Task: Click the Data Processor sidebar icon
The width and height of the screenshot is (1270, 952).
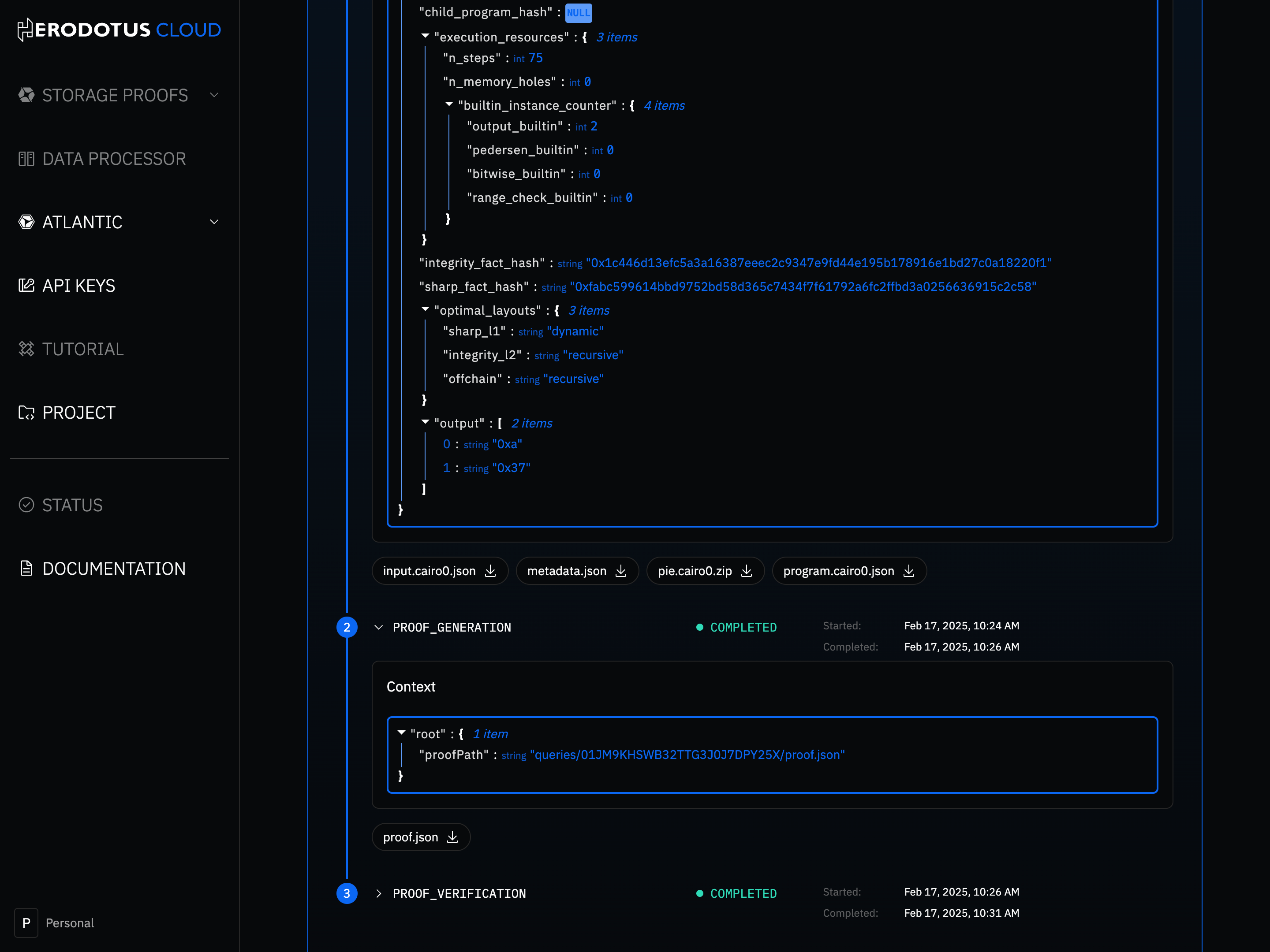Action: pos(26,159)
